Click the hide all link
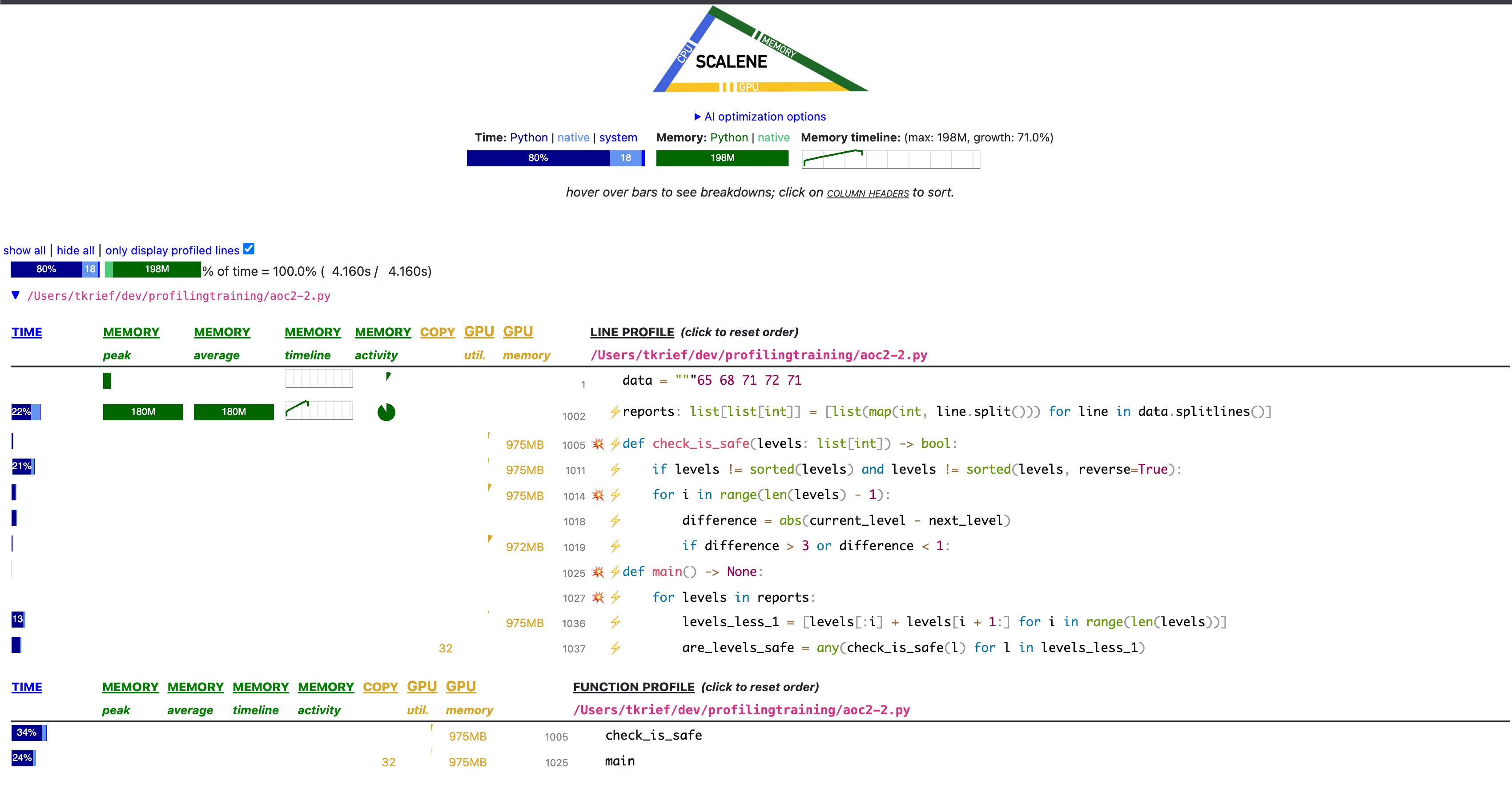This screenshot has width=1512, height=797. 75,250
